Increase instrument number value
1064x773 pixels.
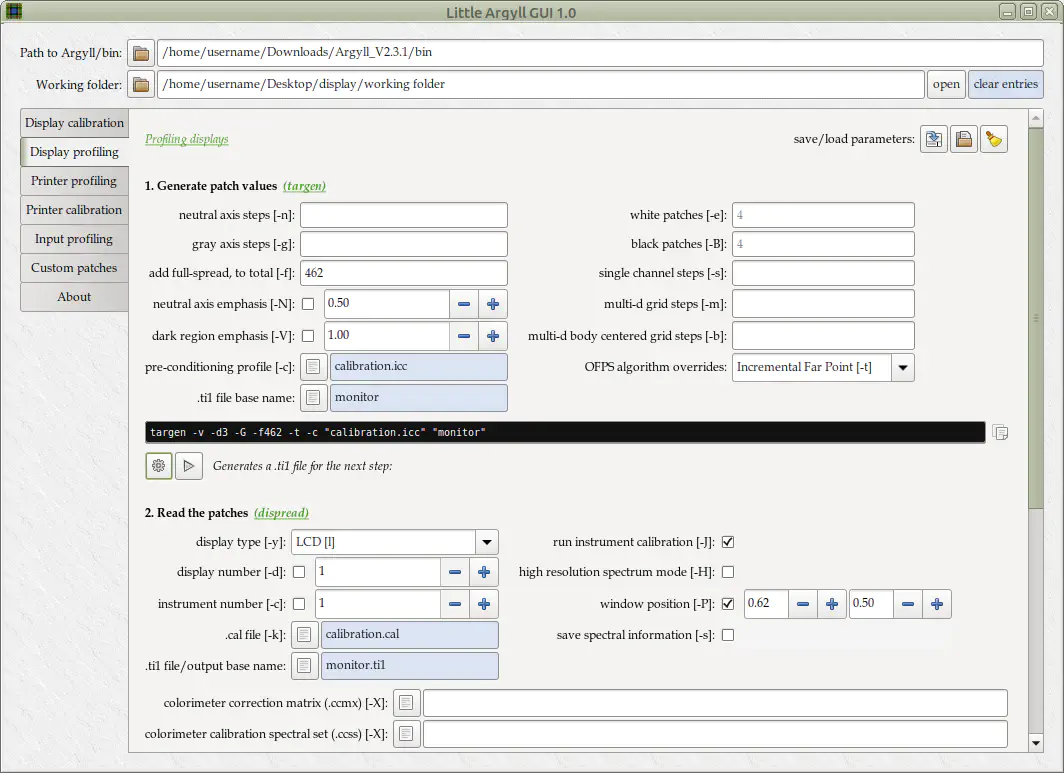484,604
